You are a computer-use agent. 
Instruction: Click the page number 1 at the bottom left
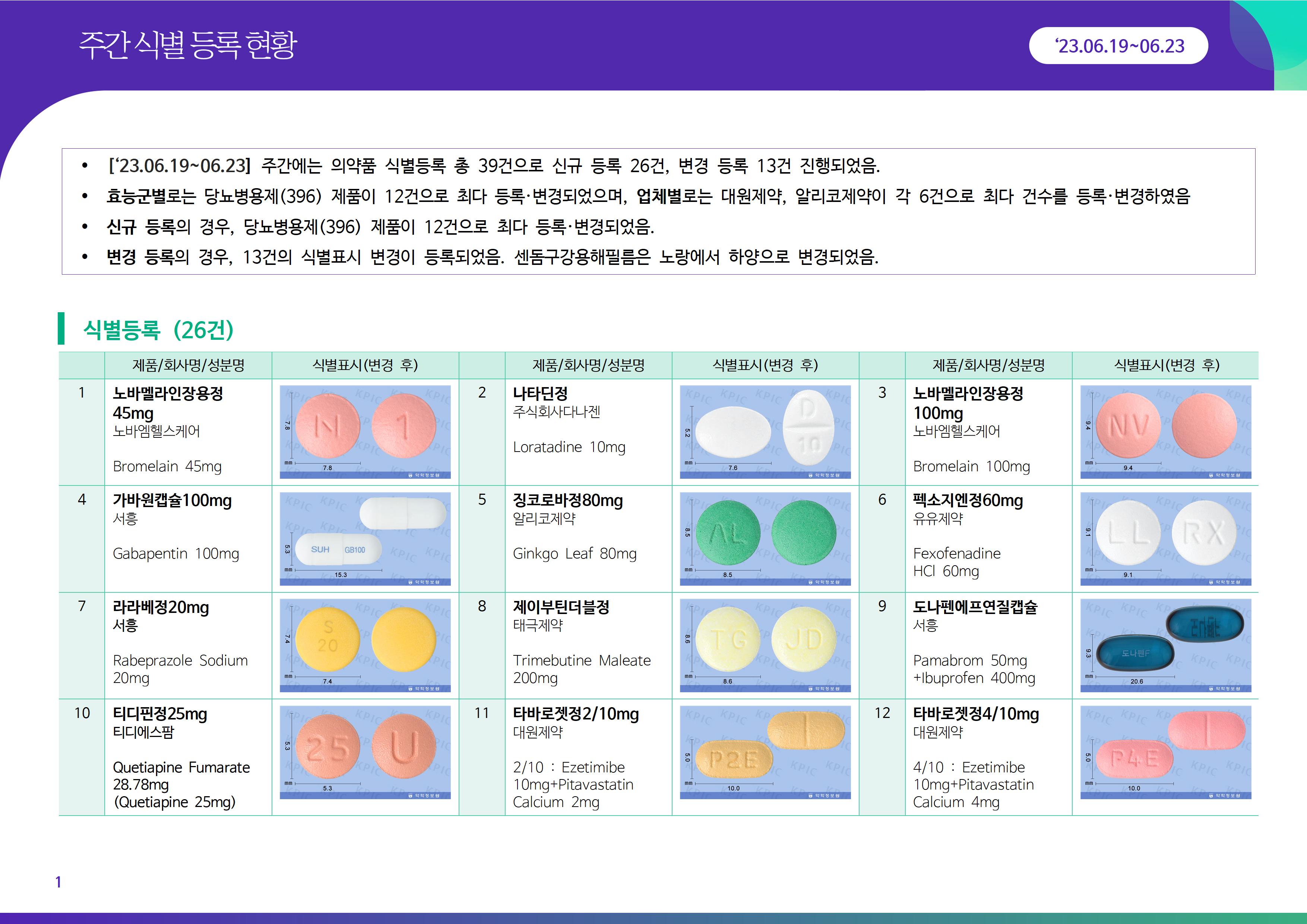[58, 882]
